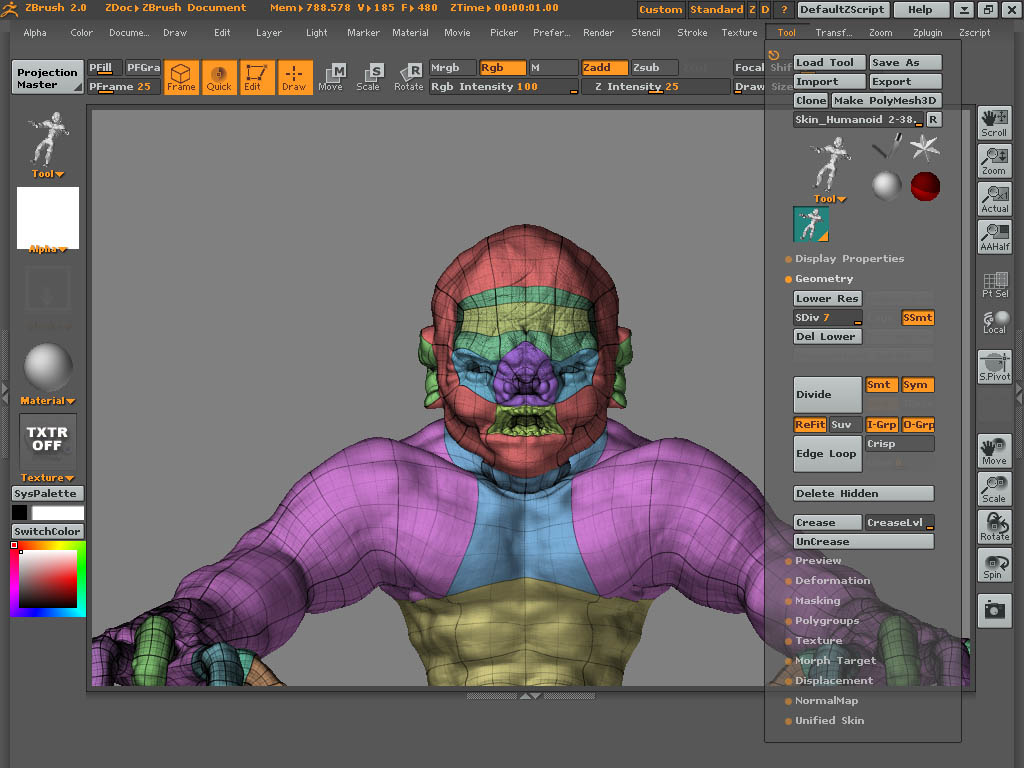Viewport: 1024px width, 768px height.
Task: Toggle the ReFit option
Action: tap(810, 424)
